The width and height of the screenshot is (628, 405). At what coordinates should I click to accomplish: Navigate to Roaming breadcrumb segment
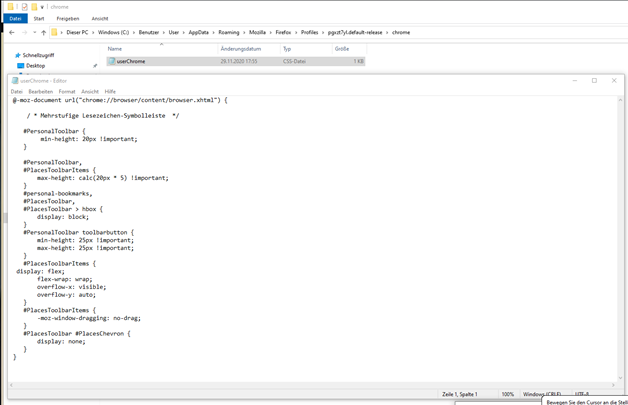point(229,32)
